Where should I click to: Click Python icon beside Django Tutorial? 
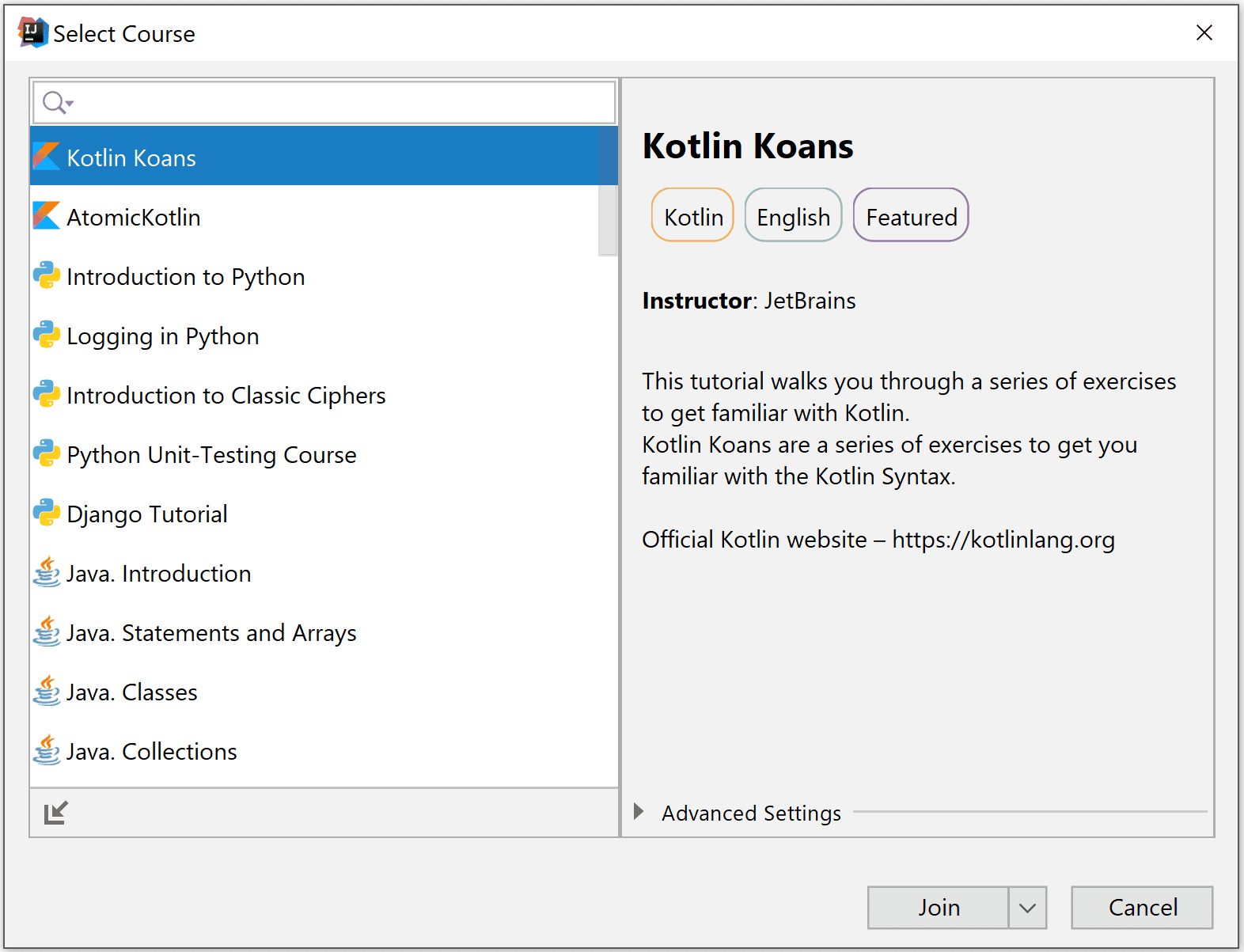47,513
